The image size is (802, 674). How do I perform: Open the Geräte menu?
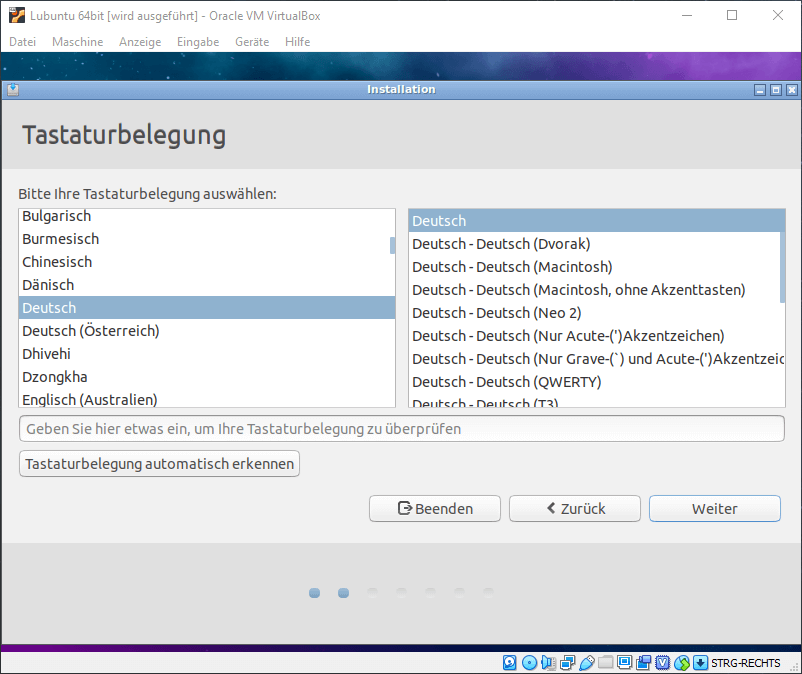[x=252, y=42]
